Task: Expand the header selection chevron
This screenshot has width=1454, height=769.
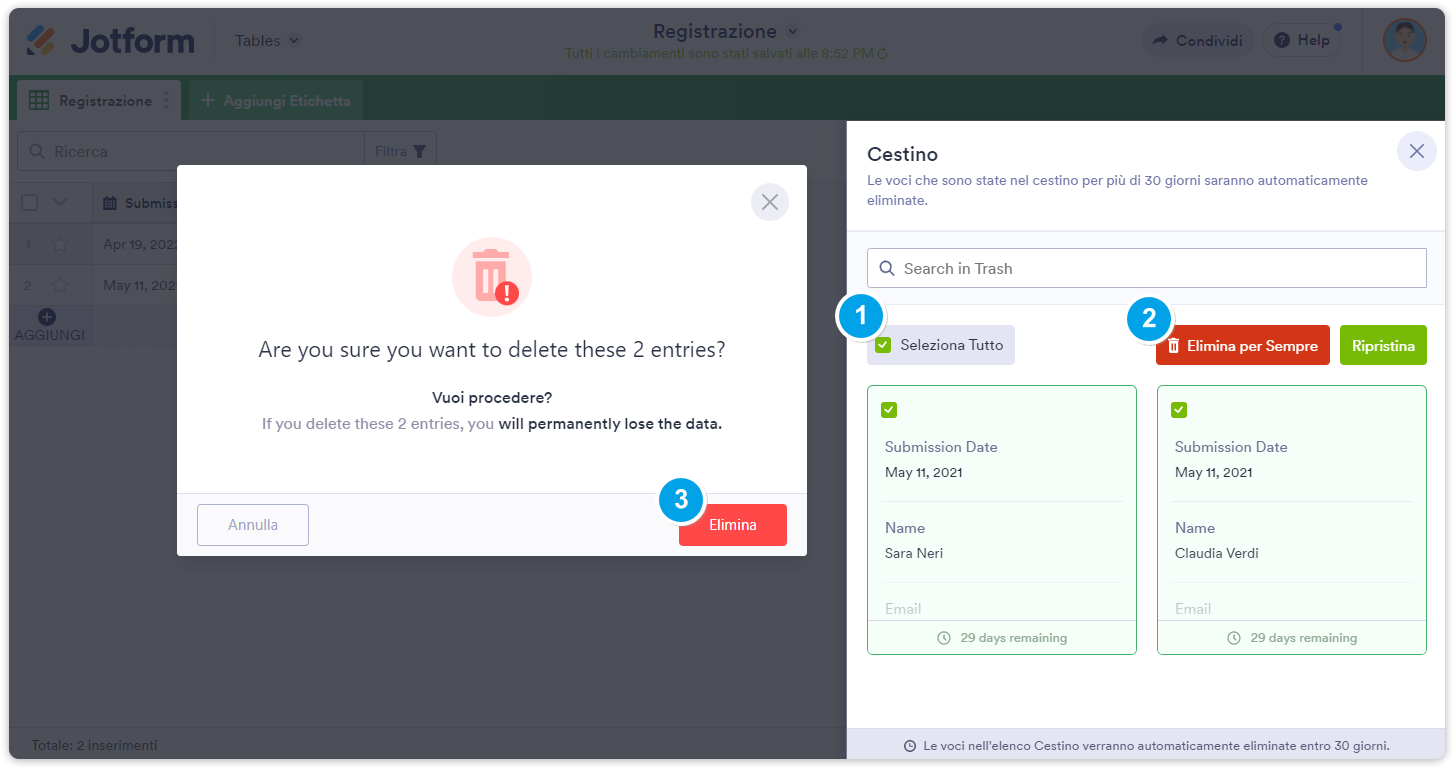Action: coord(60,203)
